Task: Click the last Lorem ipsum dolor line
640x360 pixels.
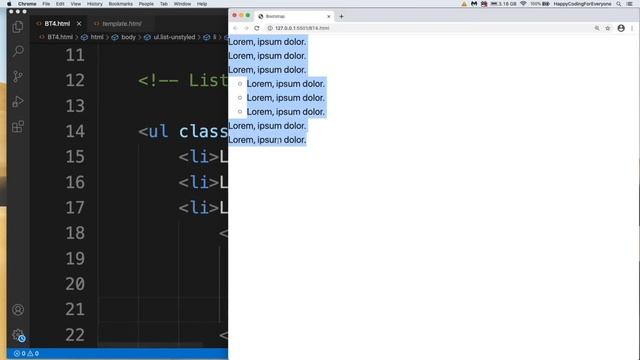Action: [x=267, y=140]
